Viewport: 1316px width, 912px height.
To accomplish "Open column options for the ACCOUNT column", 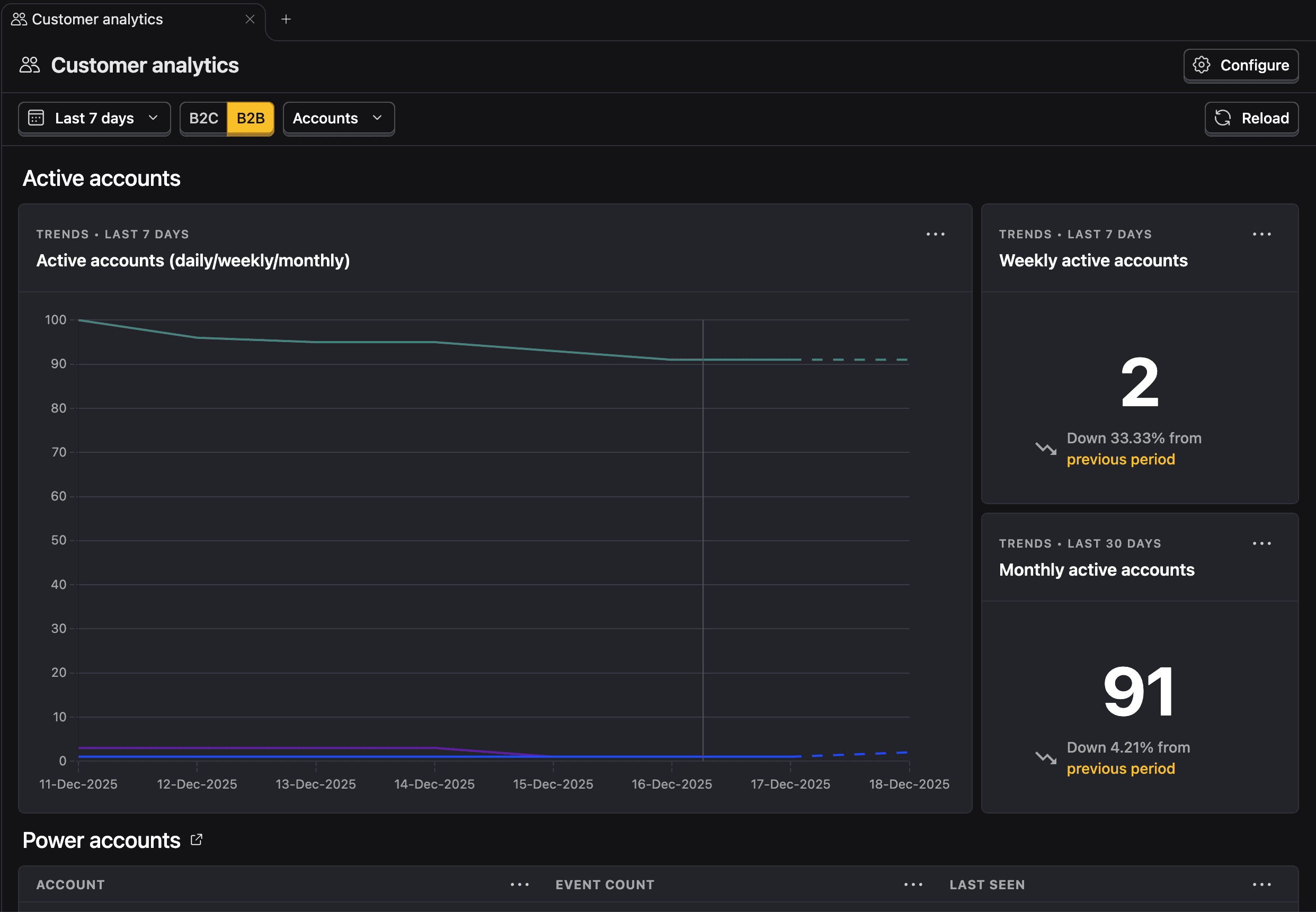I will pyautogui.click(x=519, y=884).
